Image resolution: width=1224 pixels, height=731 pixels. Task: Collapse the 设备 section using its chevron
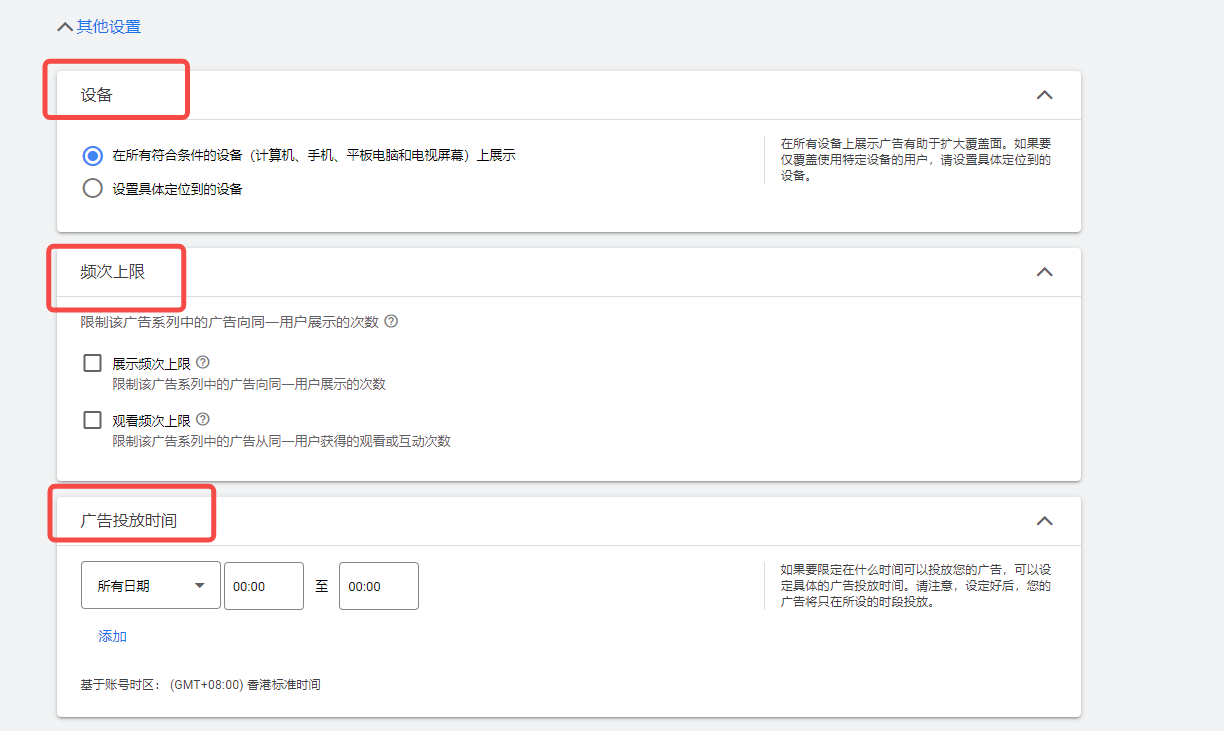click(x=1044, y=95)
